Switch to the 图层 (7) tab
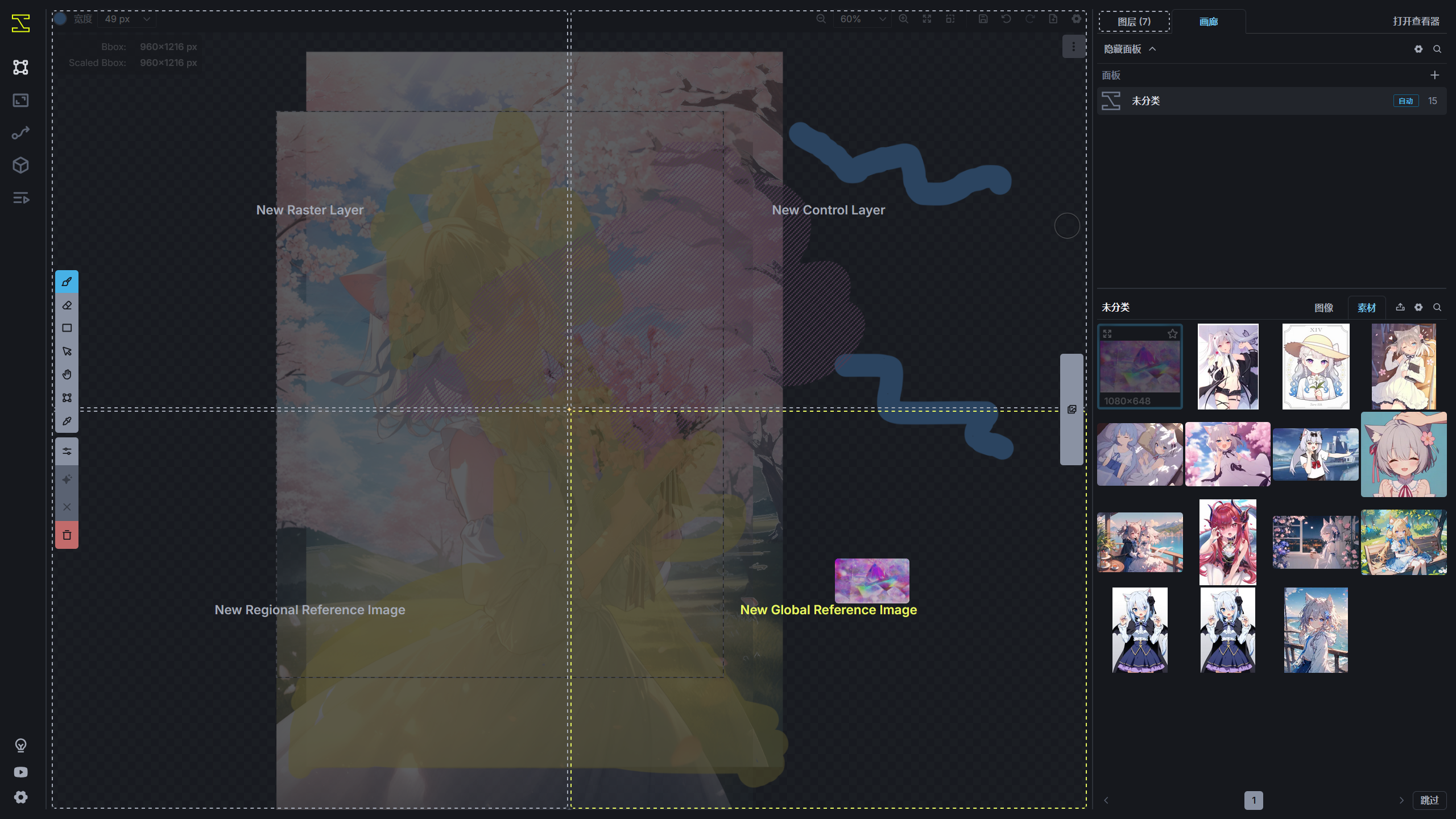Screen dimensions: 1456x819 [1134, 22]
